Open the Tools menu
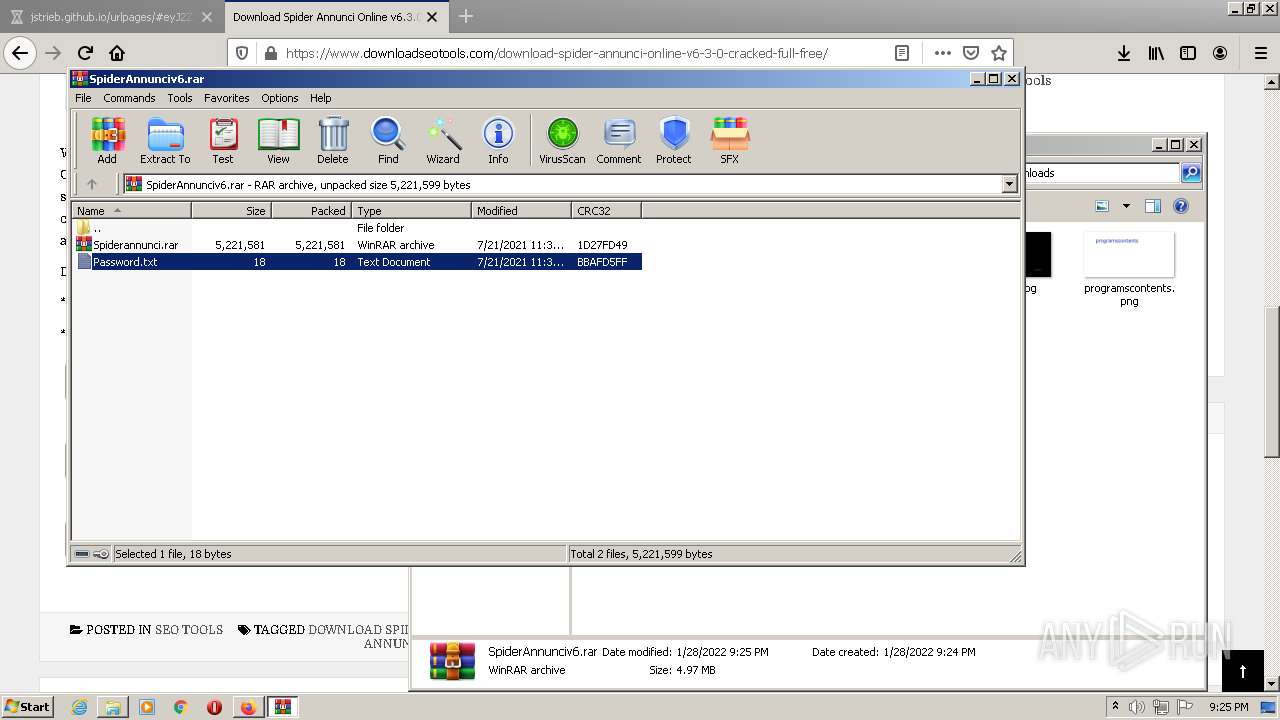Image resolution: width=1280 pixels, height=720 pixels. [180, 98]
